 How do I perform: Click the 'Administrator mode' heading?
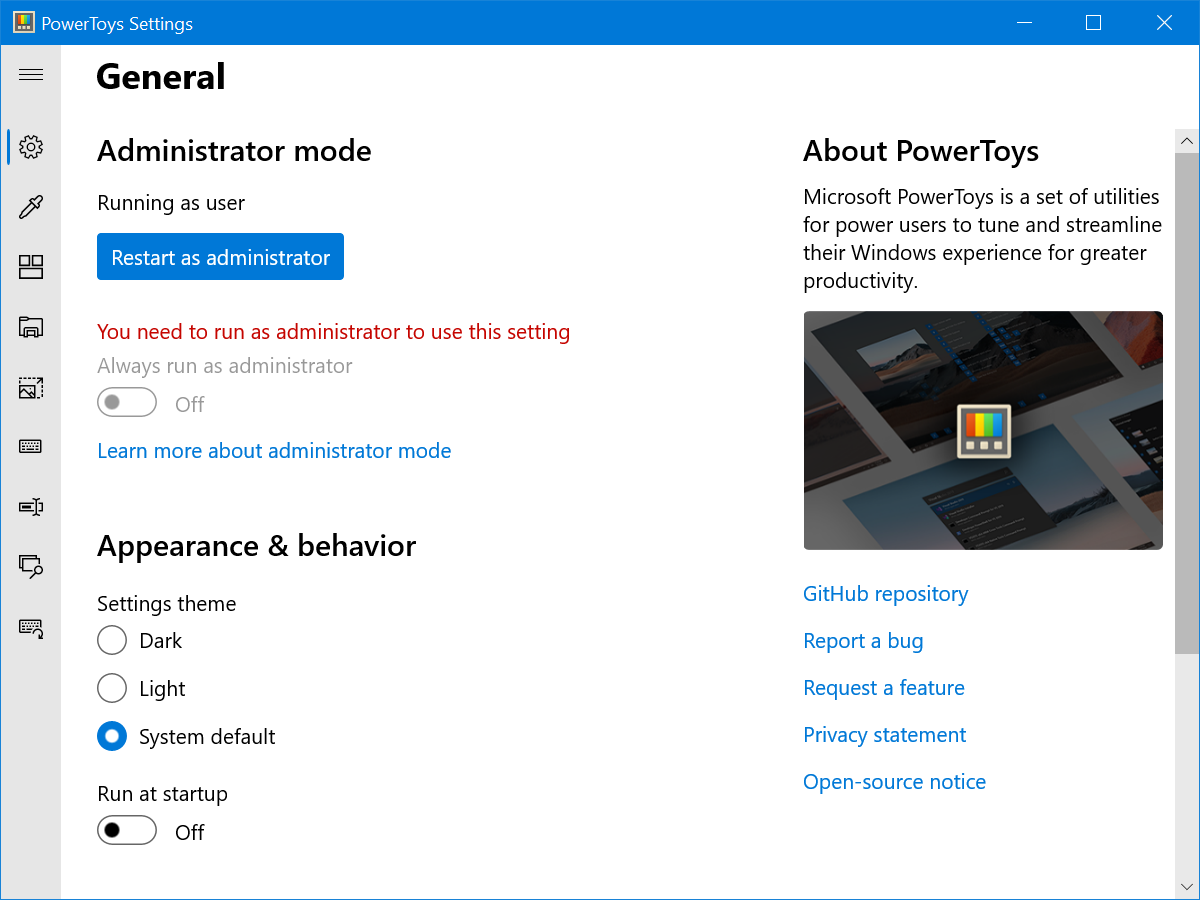[x=234, y=151]
